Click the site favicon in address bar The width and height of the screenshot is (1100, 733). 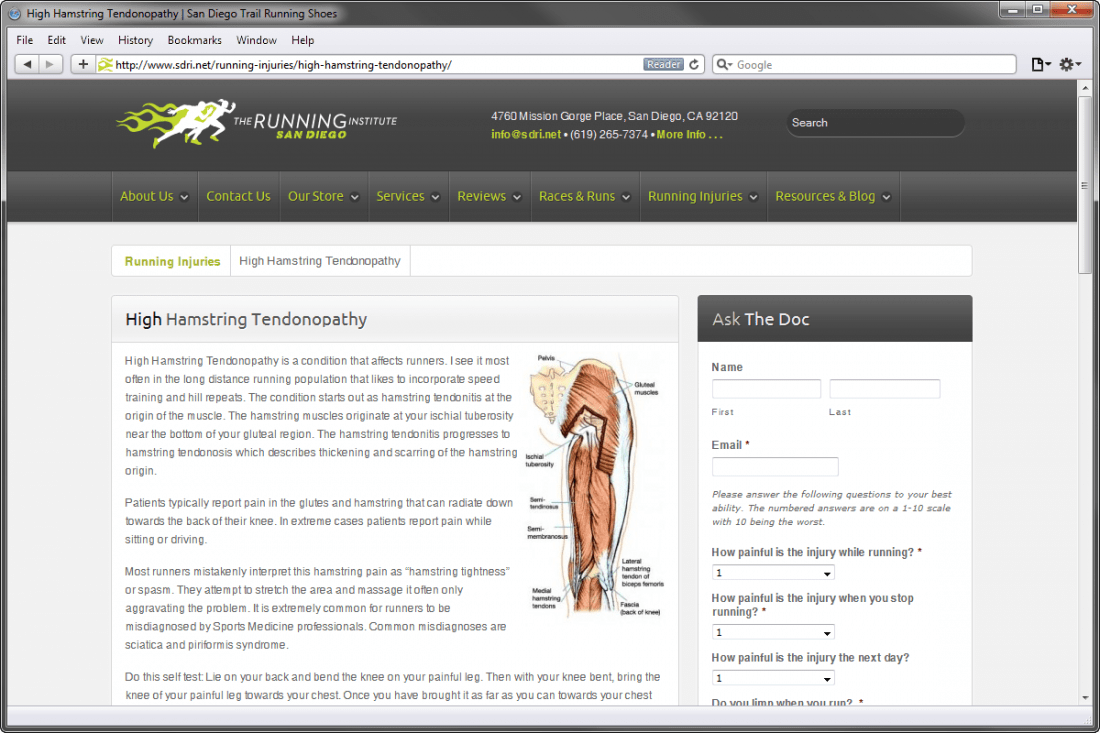[105, 65]
